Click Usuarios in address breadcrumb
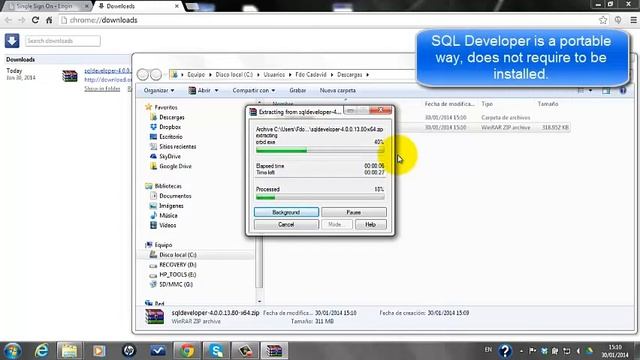 point(274,75)
